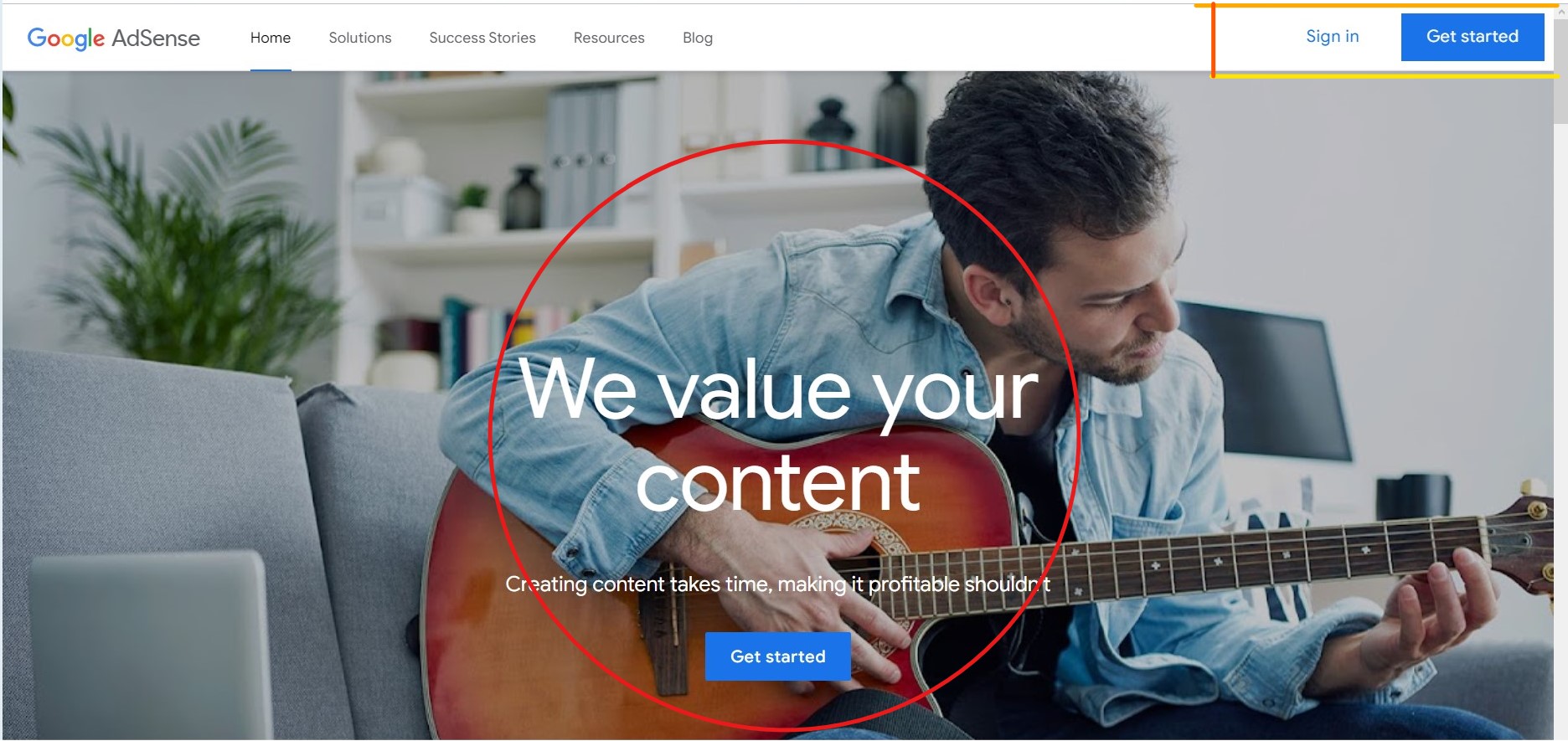The width and height of the screenshot is (1568, 741).
Task: Click the Google AdSense logo
Action: coord(113,39)
